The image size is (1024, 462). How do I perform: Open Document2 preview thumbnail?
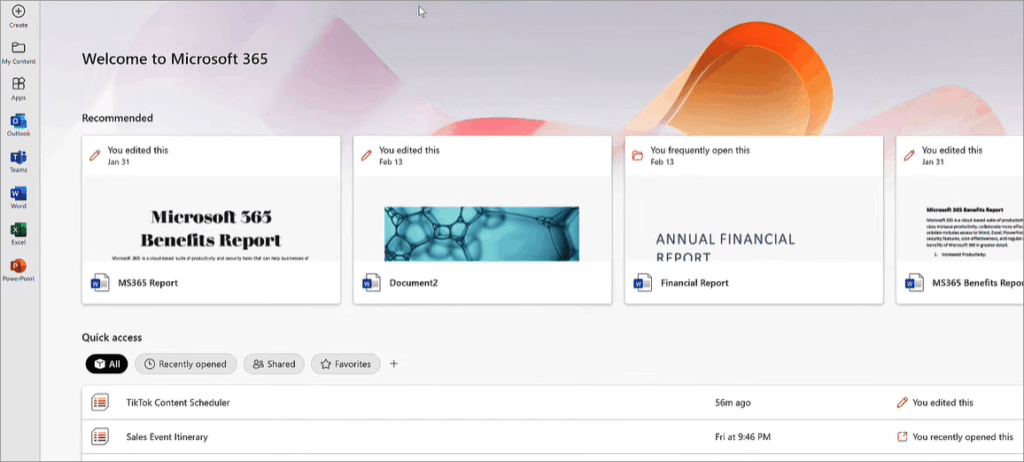[x=482, y=219]
